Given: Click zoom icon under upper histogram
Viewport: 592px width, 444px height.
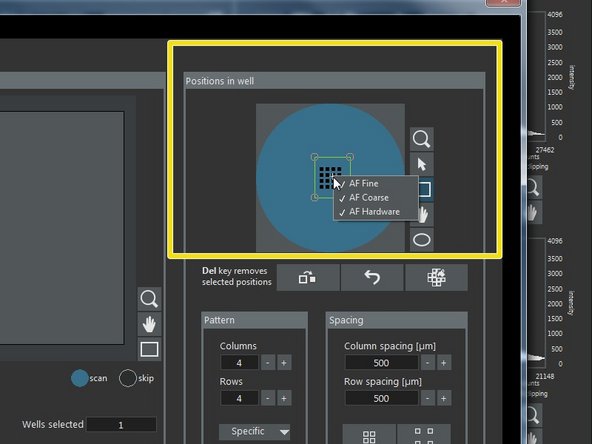Looking at the screenshot, I should 534,187.
